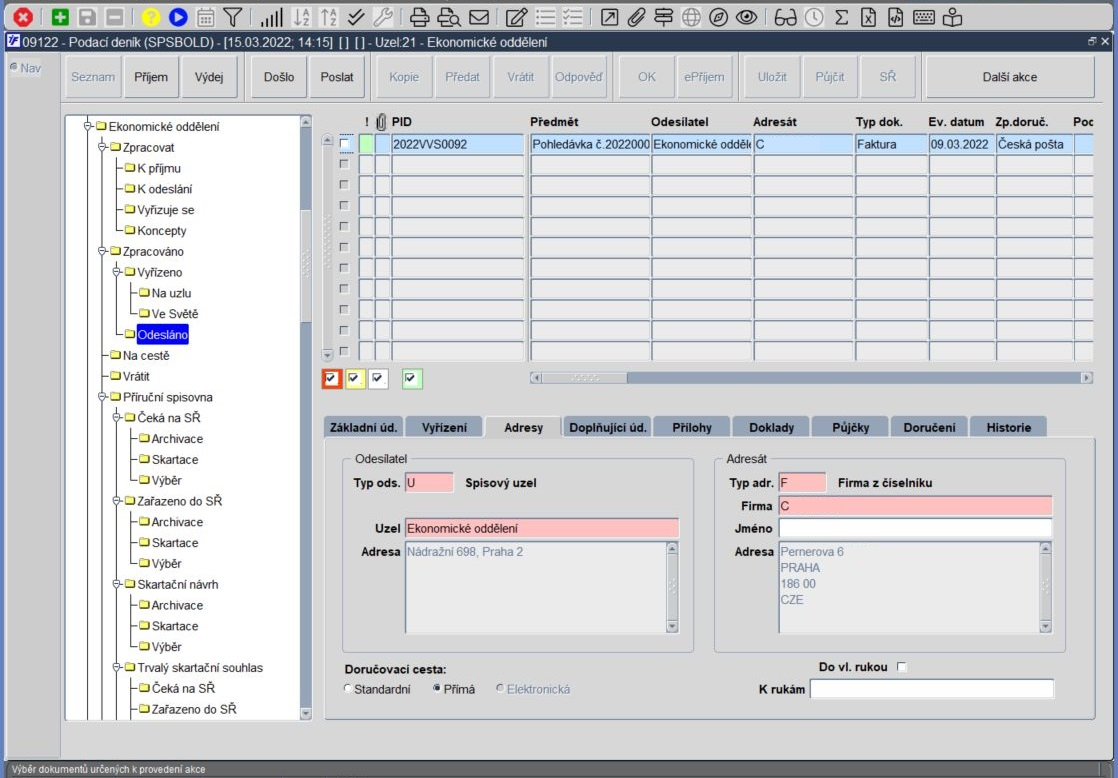Viewport: 1118px width, 778px height.
Task: Click the yellow question mark help icon
Action: coord(150,17)
